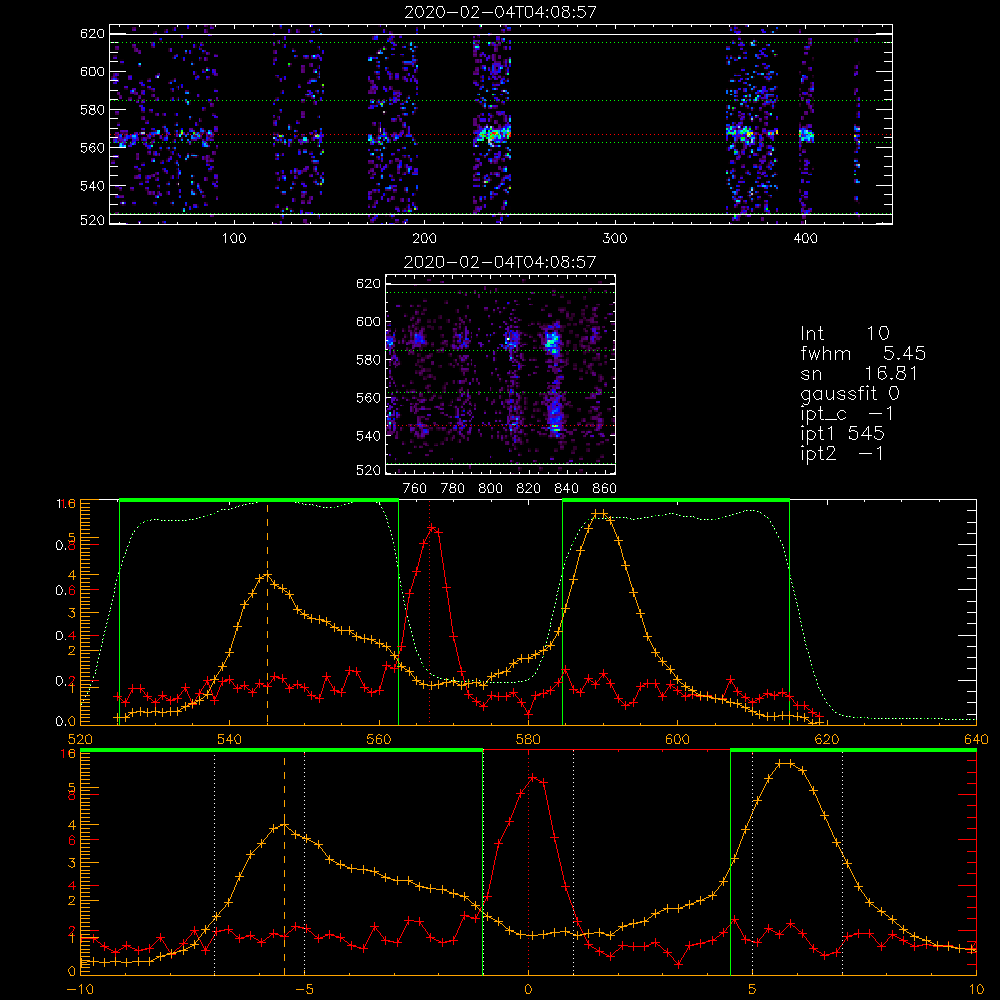
Task: Click the tall orange peak near 590 in third plot
Action: 598,513
